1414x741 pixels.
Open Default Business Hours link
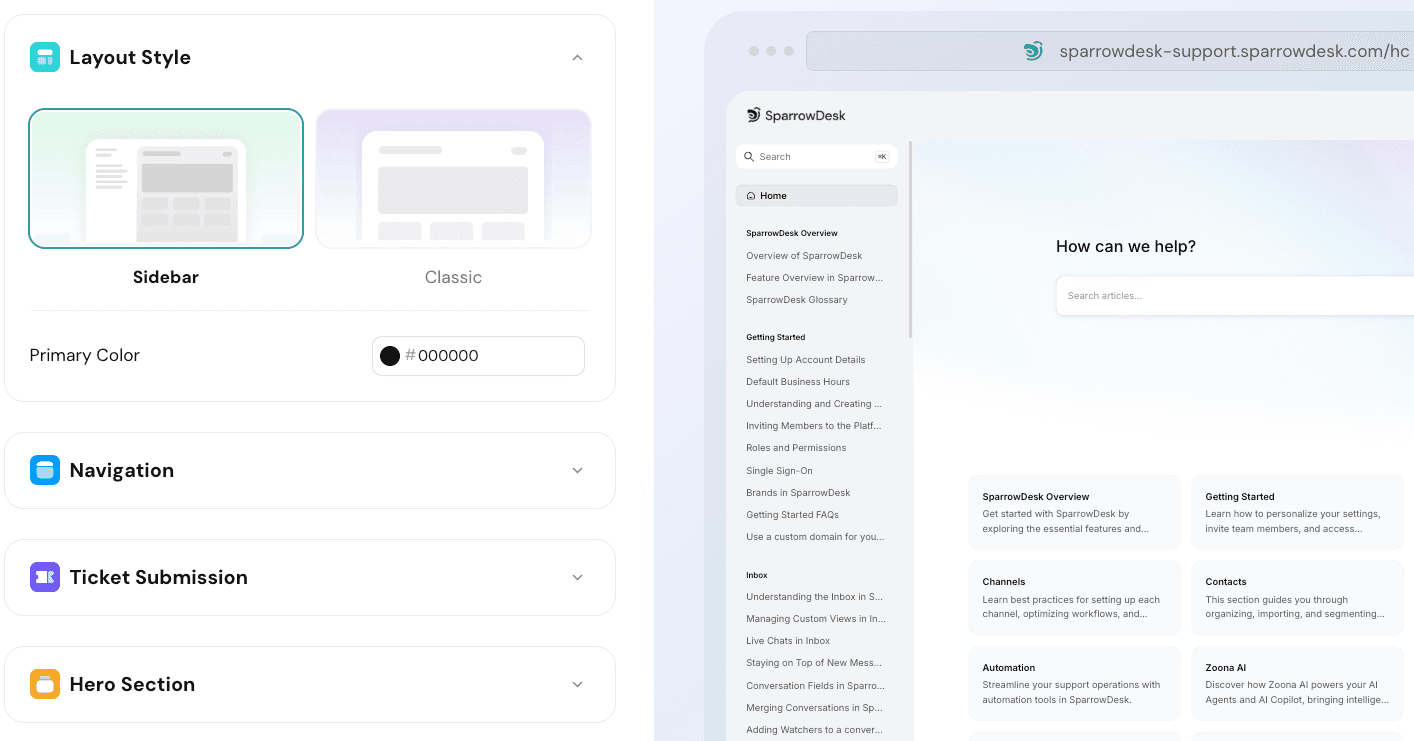(x=798, y=382)
